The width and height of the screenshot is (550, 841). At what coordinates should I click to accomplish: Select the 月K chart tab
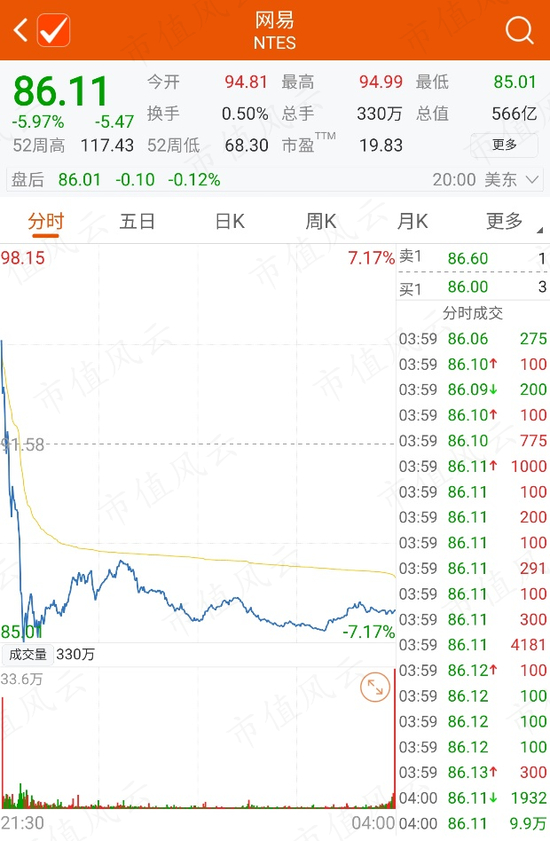(412, 221)
